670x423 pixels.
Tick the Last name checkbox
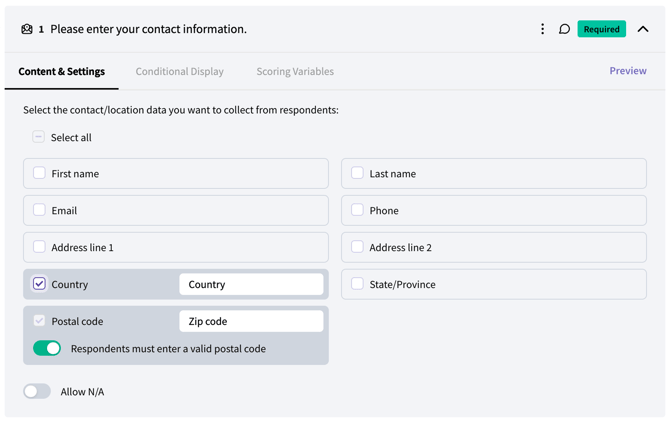[357, 173]
